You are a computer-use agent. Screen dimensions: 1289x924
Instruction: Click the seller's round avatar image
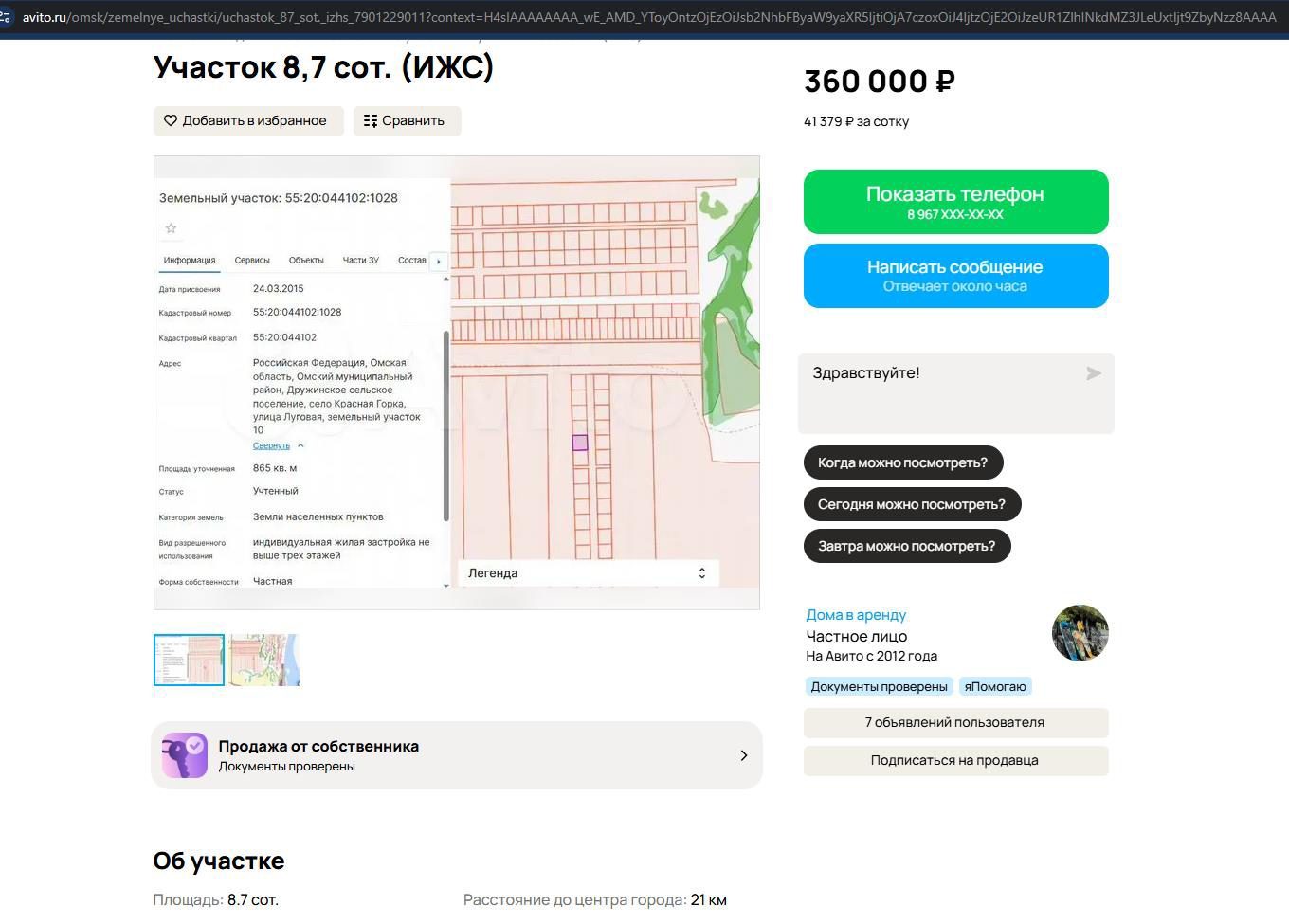pos(1080,633)
